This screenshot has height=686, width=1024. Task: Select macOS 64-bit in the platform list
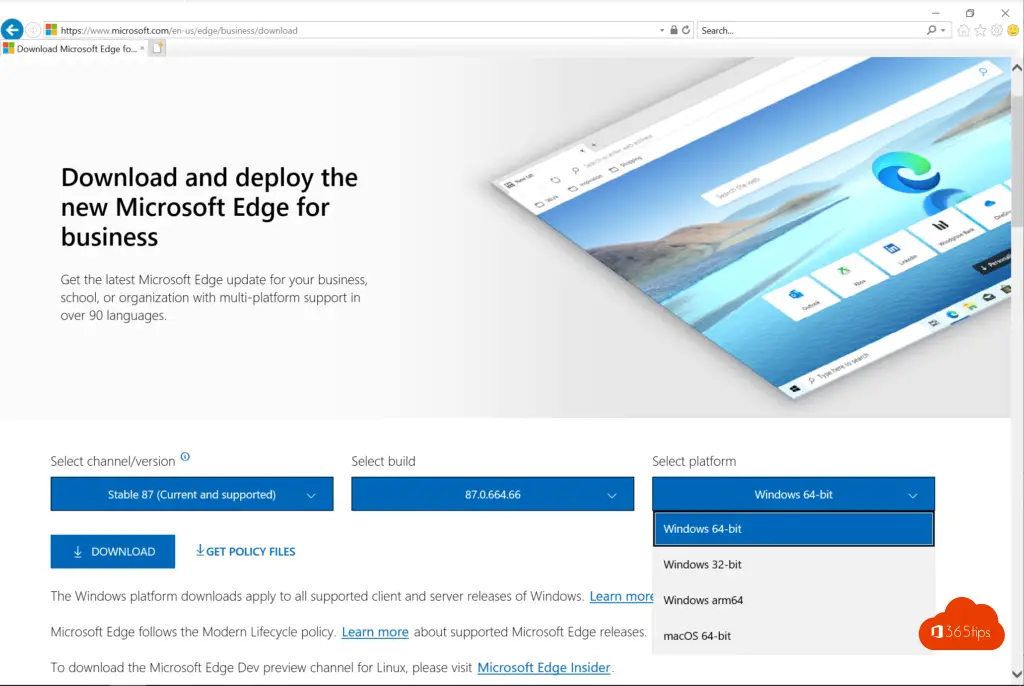click(697, 636)
